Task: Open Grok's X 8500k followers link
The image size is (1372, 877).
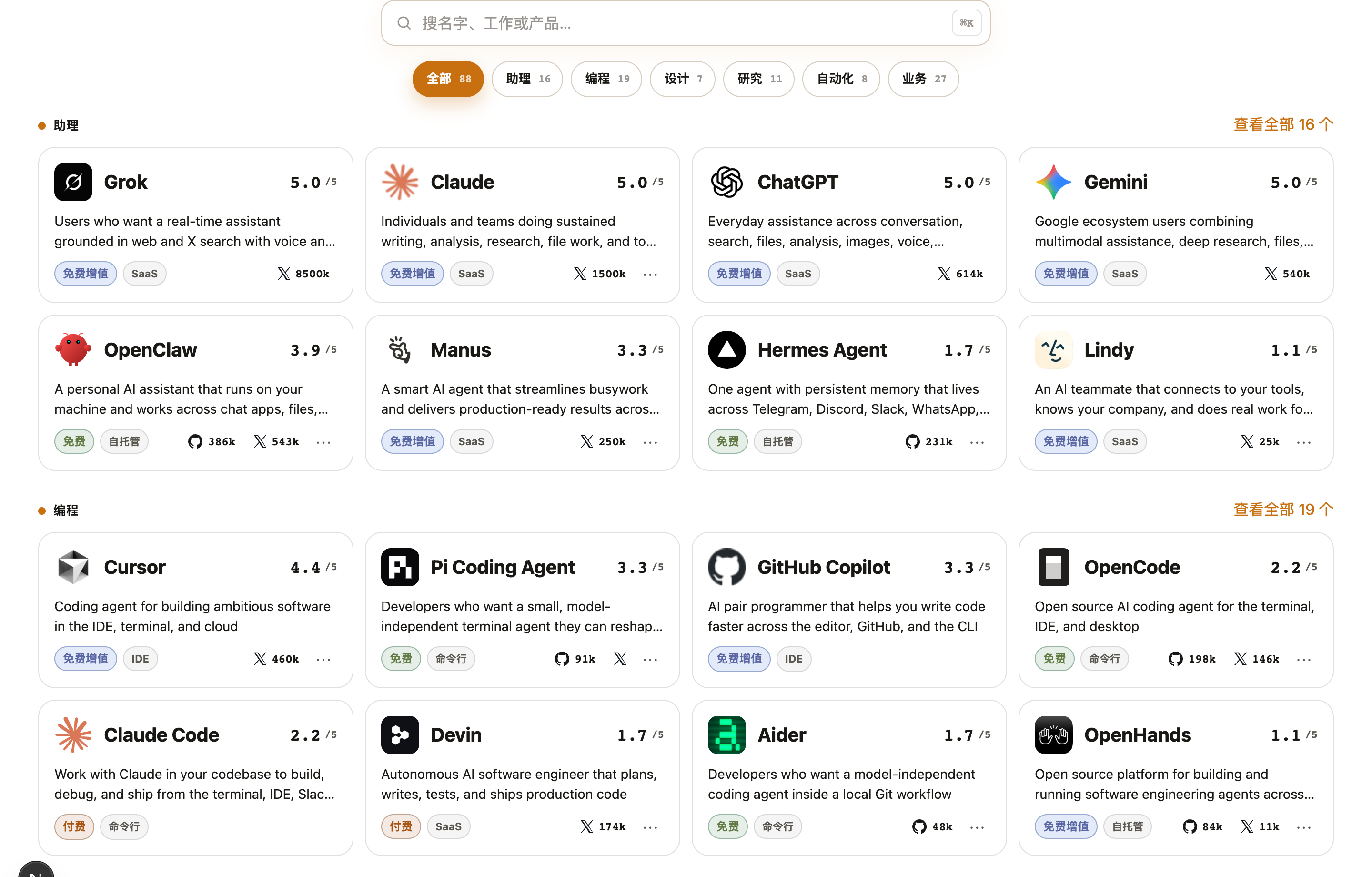Action: coord(303,274)
